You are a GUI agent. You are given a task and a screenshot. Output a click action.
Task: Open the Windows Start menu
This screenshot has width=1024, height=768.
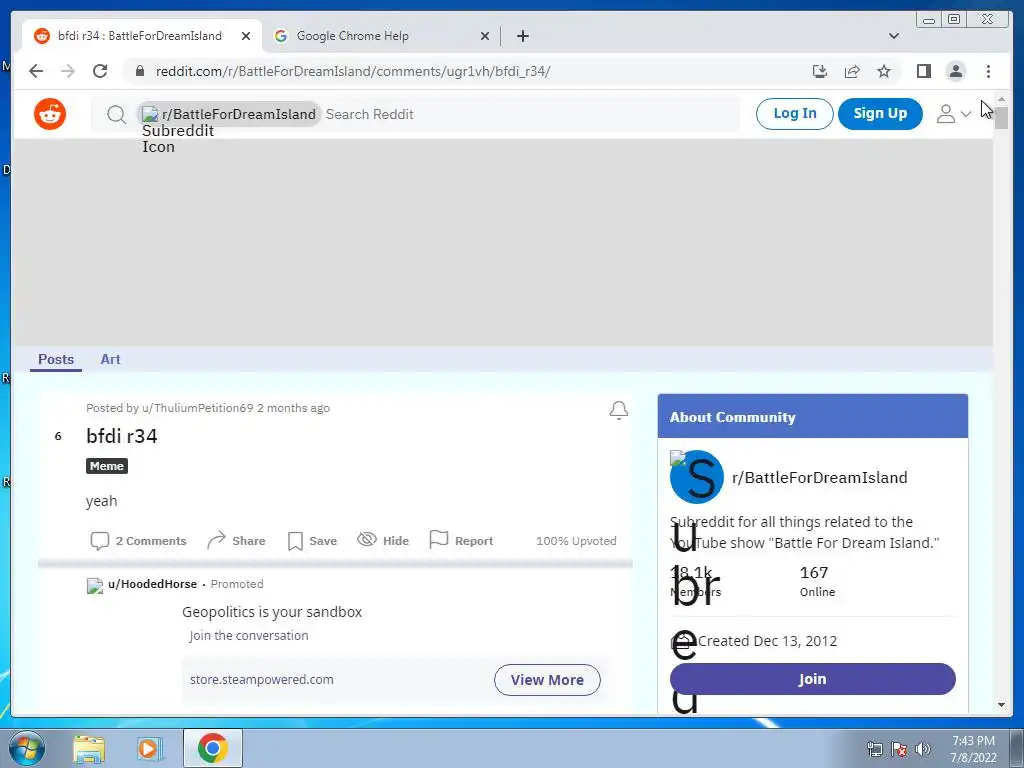26,748
